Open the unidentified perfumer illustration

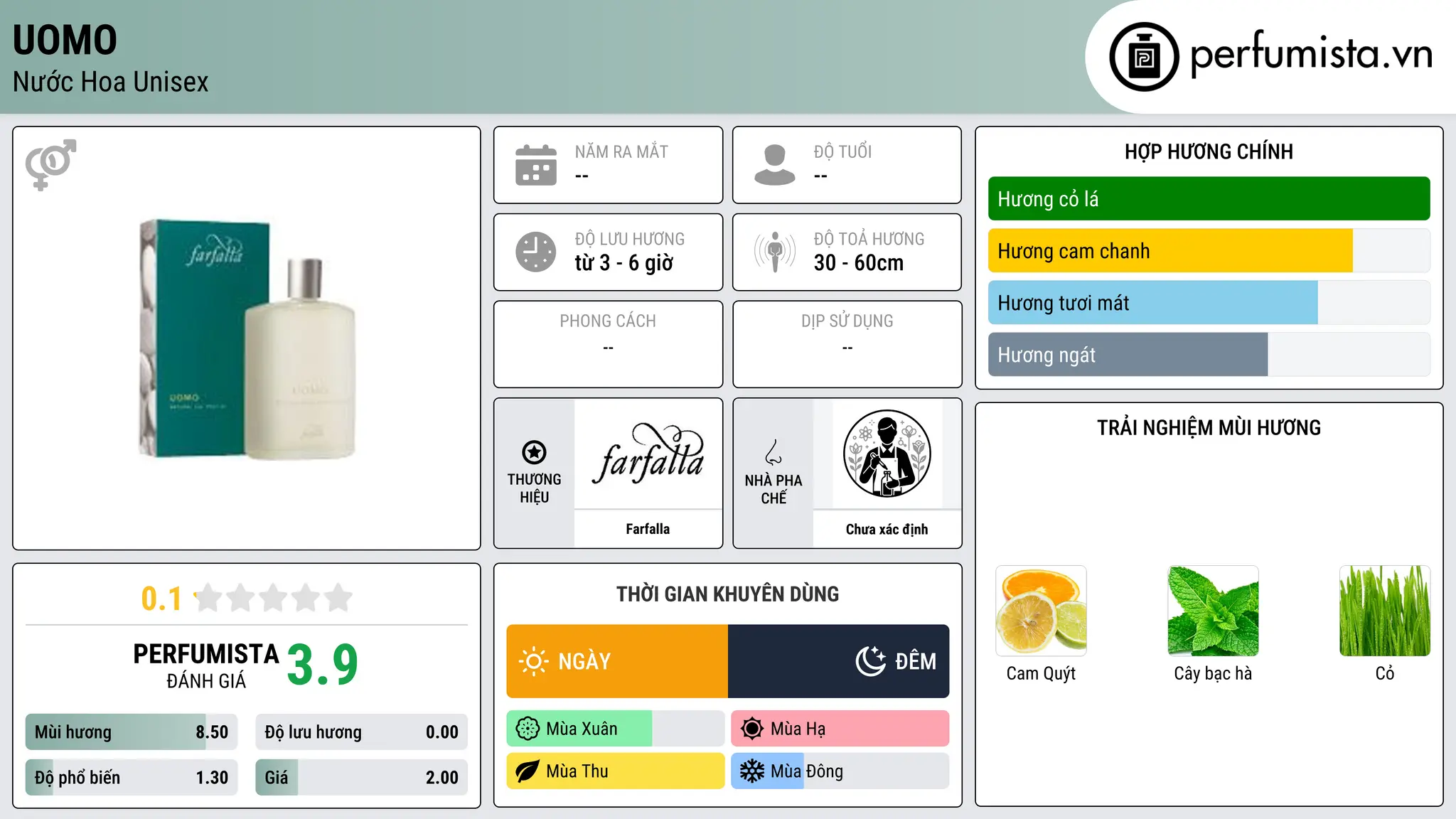point(887,454)
